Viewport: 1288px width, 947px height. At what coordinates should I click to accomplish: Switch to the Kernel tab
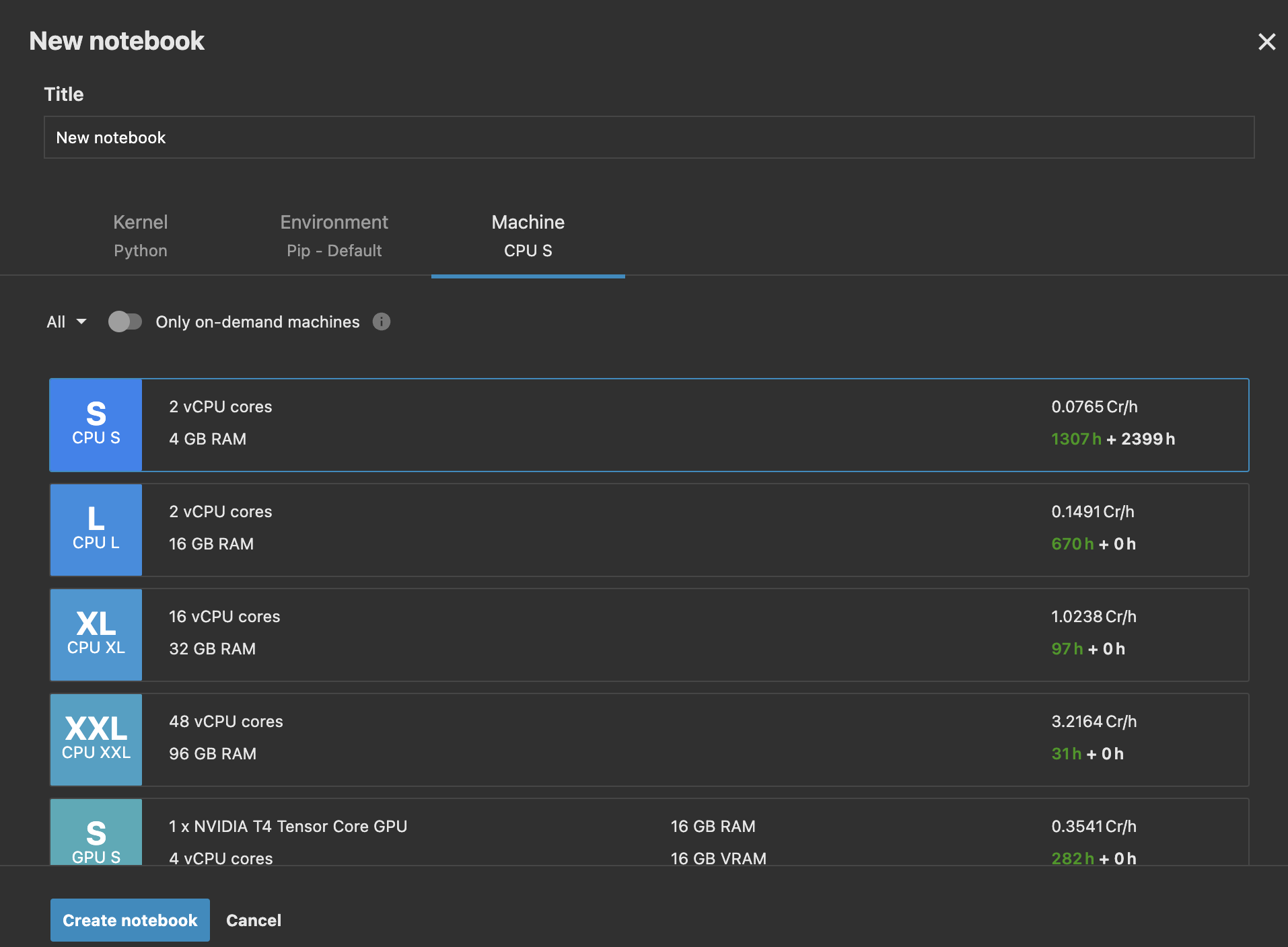[140, 235]
